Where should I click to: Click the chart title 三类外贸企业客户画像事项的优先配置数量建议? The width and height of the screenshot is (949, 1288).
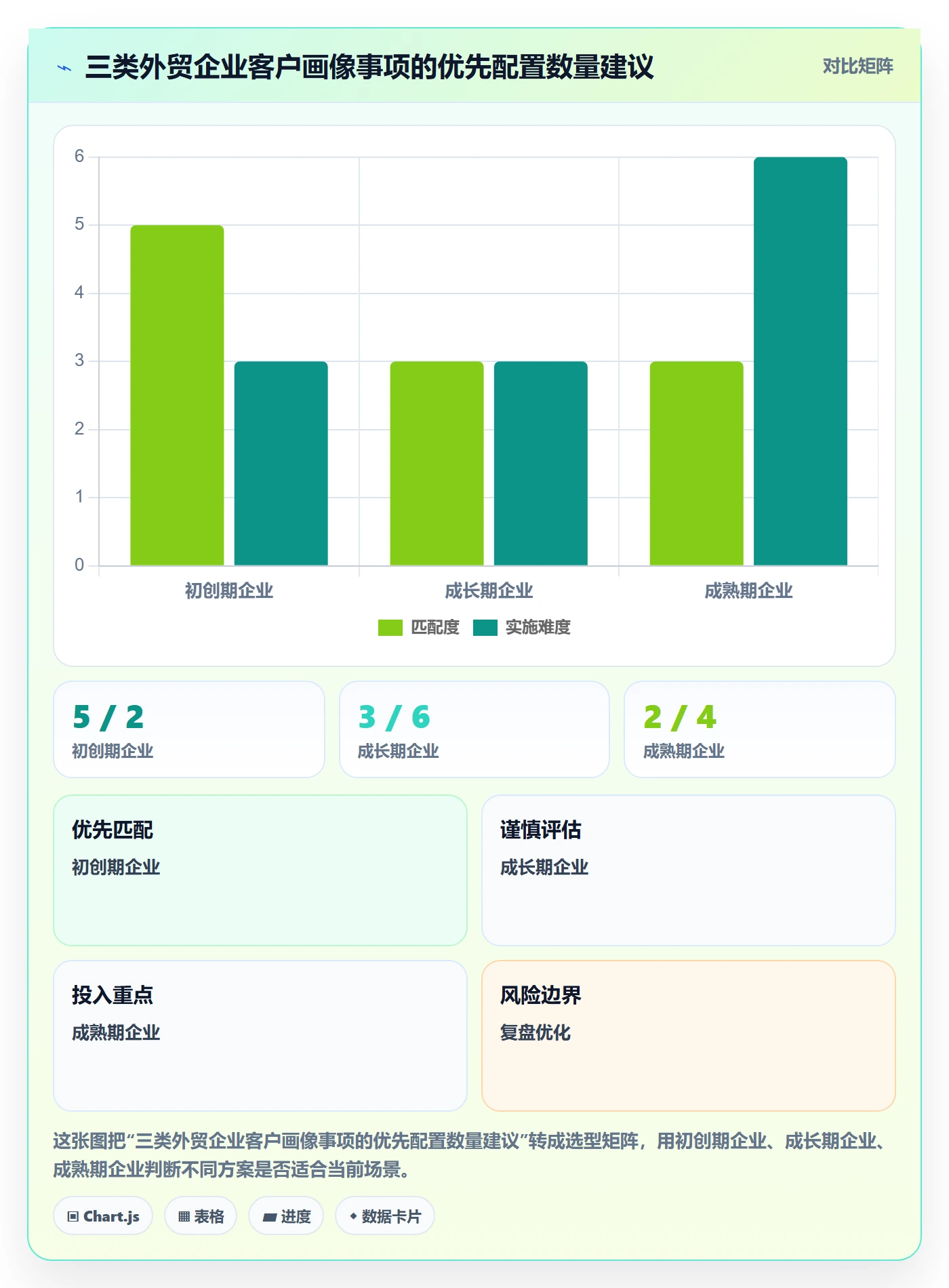pos(369,67)
